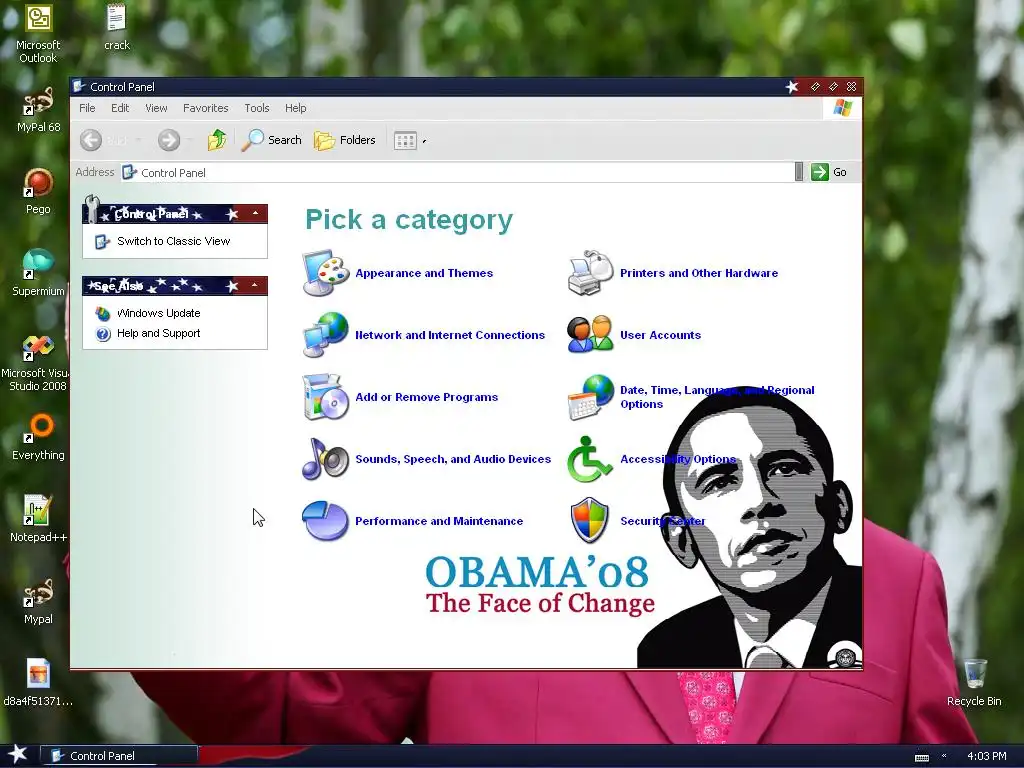
Task: Open the File menu
Action: click(87, 108)
